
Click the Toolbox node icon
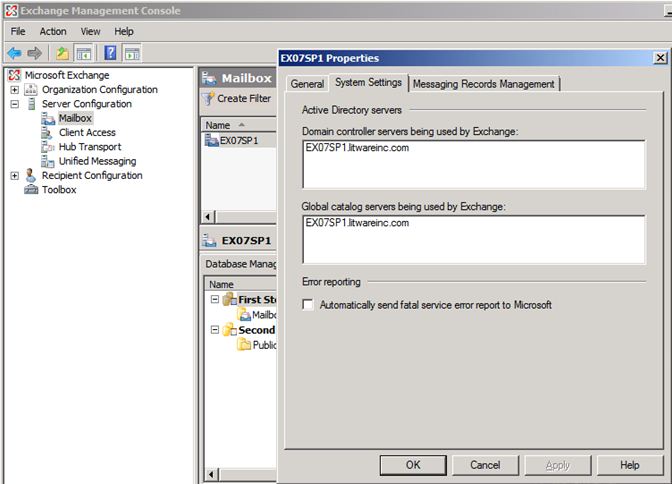[31, 189]
